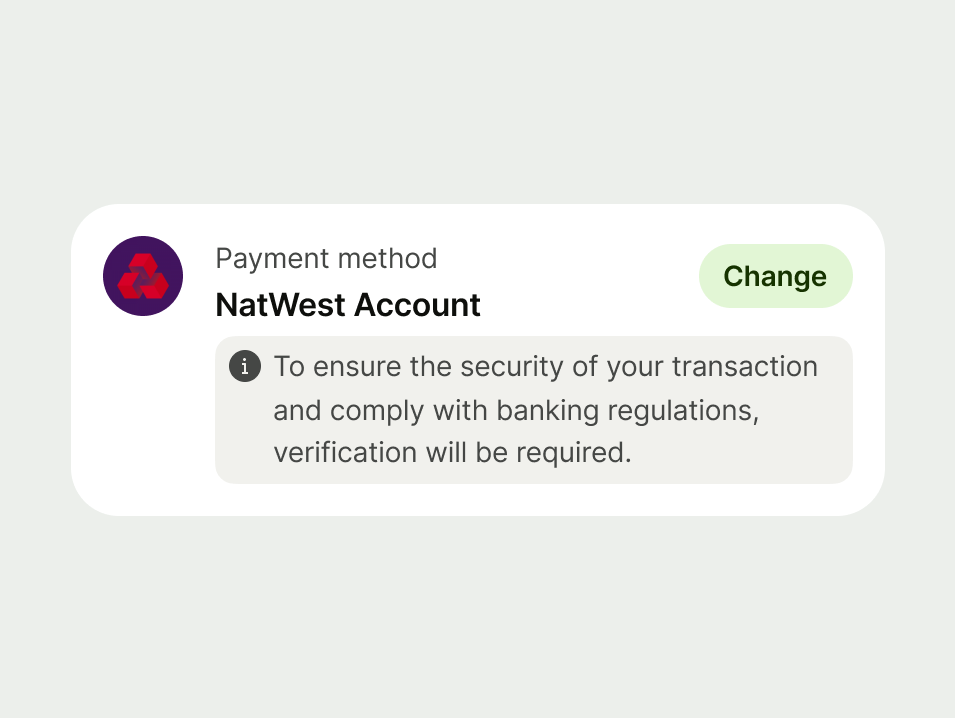Click the word "required" in the notice
955x718 pixels.
point(574,453)
